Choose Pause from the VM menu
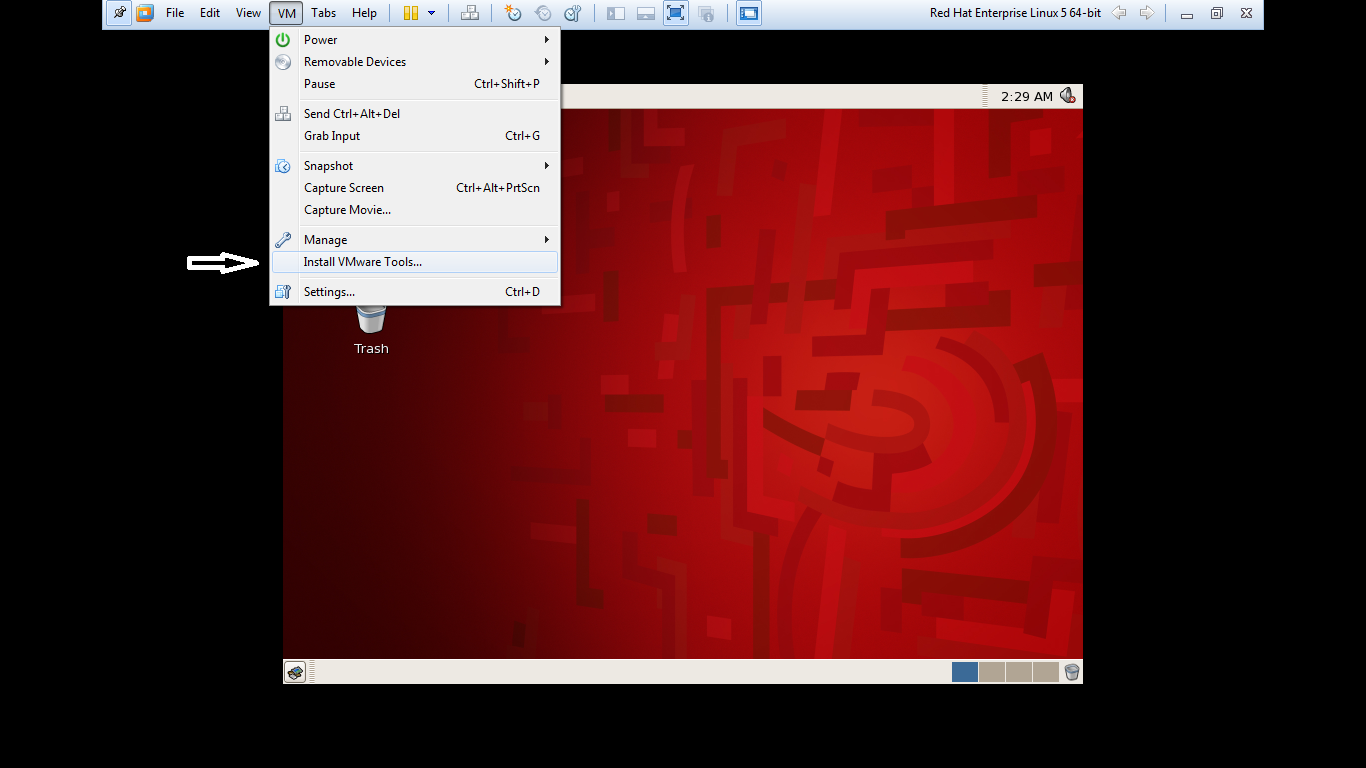Viewport: 1366px width, 768px height. coord(414,84)
